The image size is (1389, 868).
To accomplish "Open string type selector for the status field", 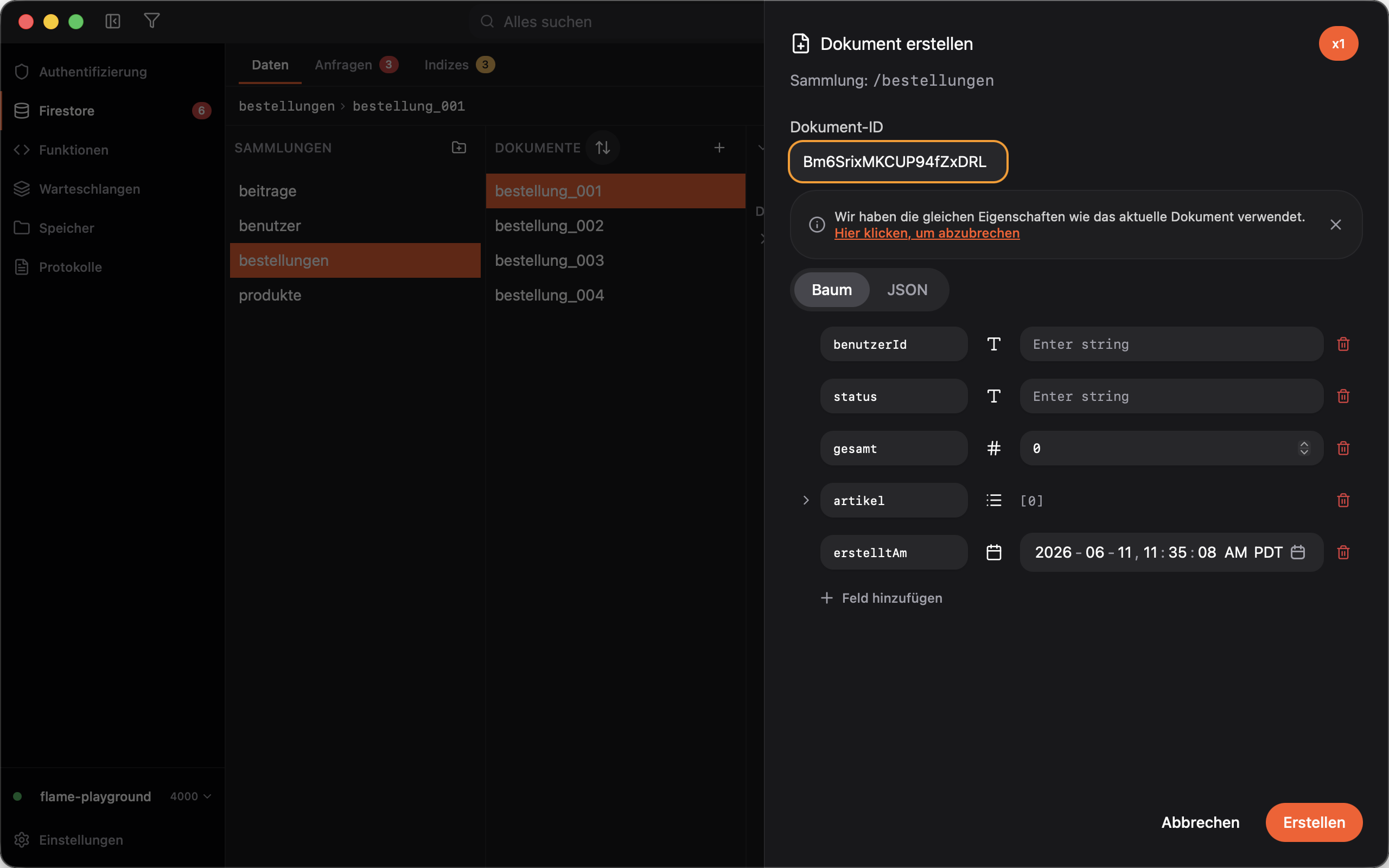I will click(x=993, y=396).
